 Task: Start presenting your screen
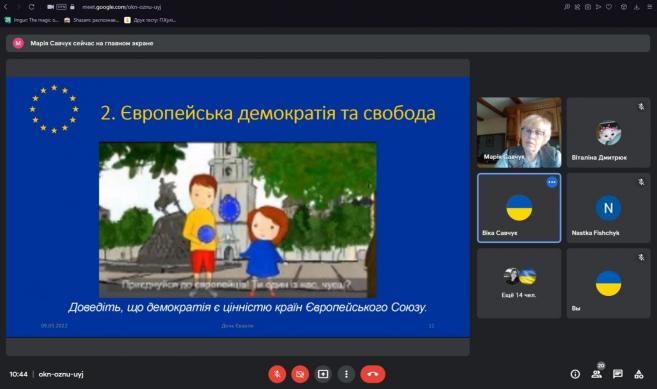[x=323, y=374]
